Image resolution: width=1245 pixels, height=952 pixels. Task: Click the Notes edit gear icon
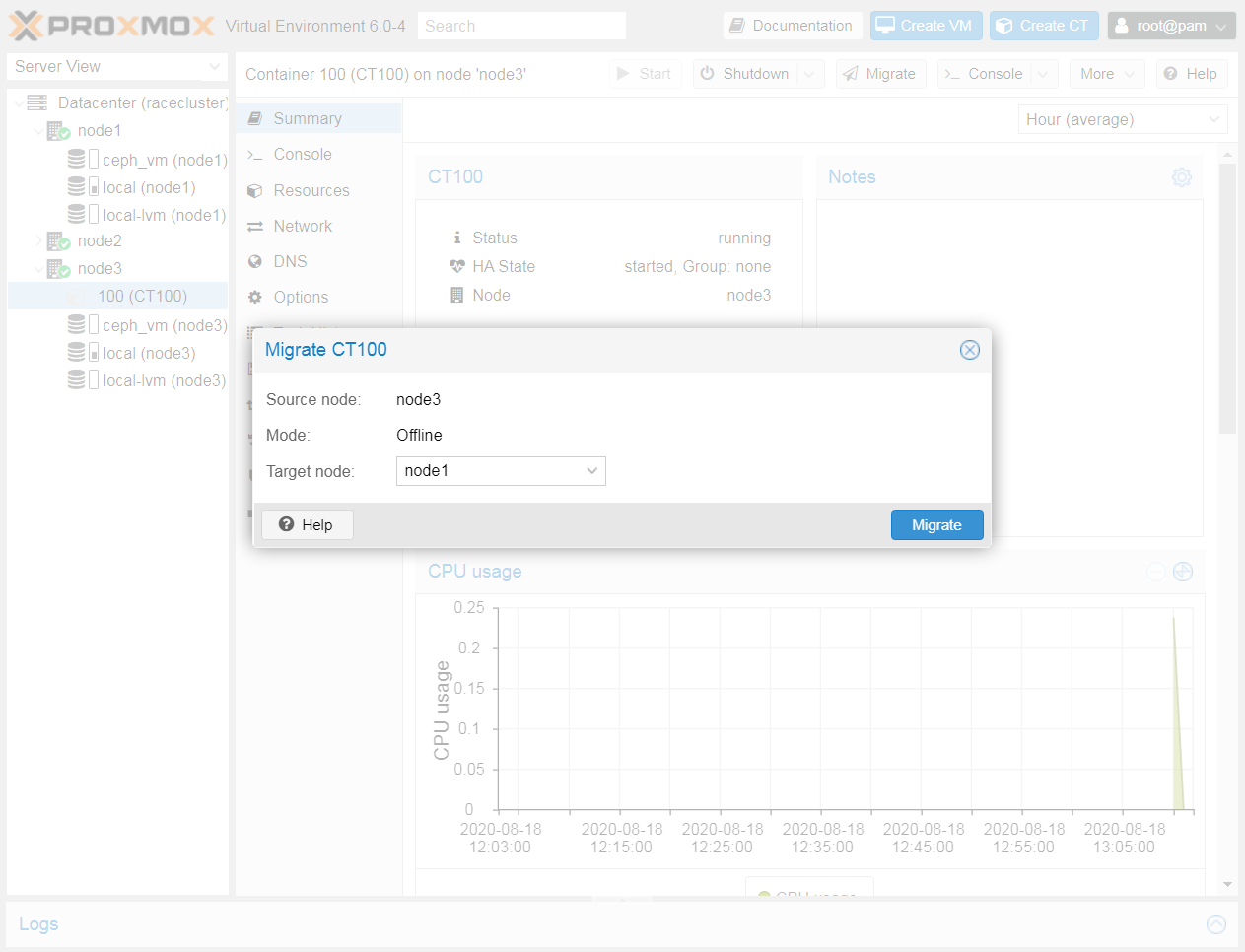1182,177
